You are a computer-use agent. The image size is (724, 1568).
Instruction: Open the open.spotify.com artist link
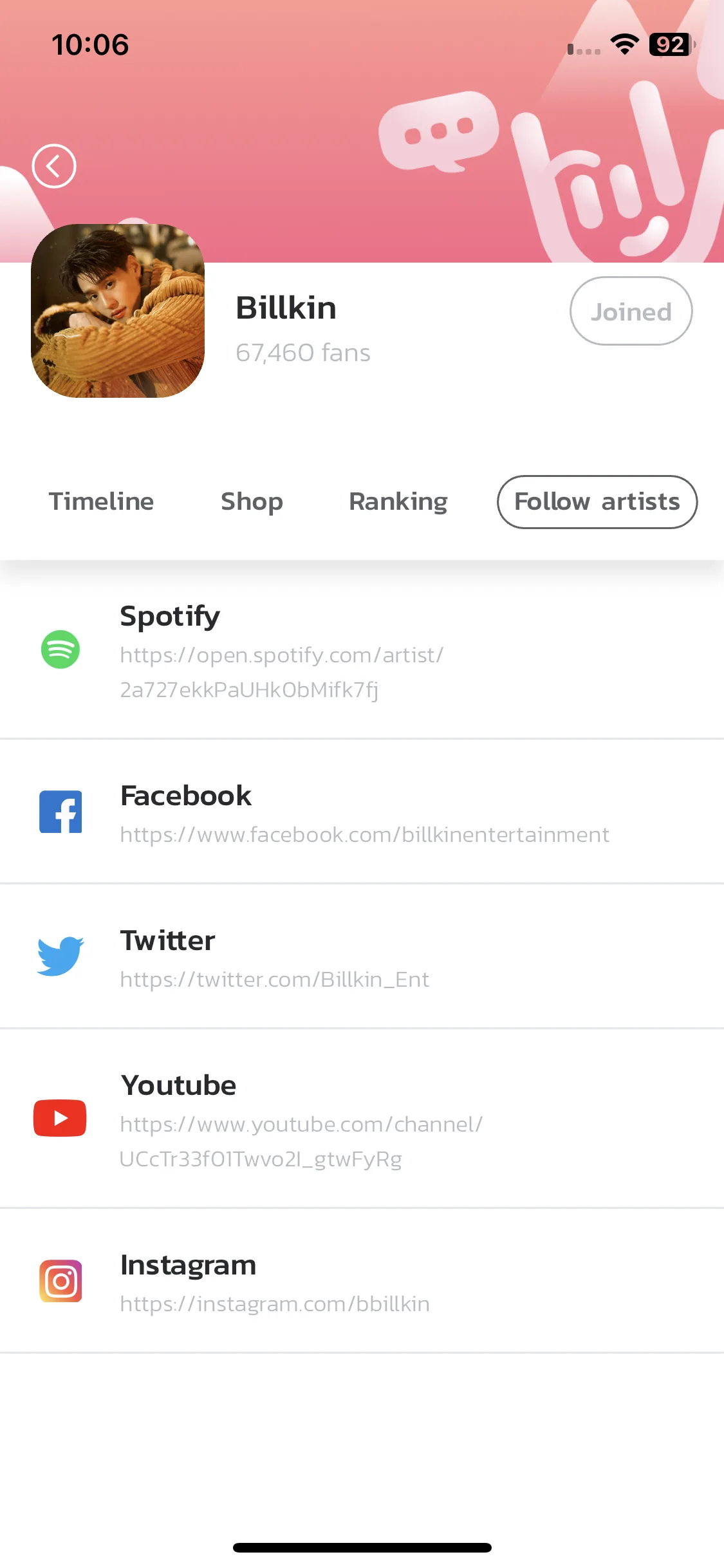[x=282, y=673]
